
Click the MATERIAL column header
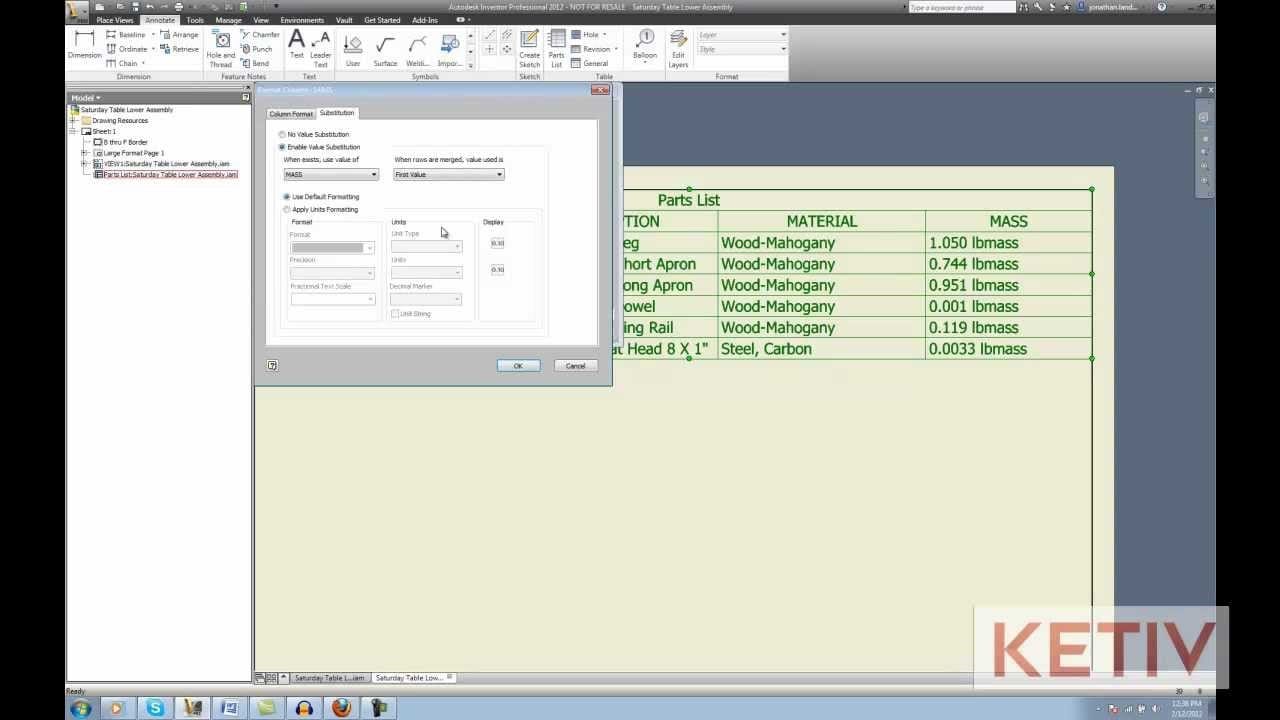(x=822, y=221)
